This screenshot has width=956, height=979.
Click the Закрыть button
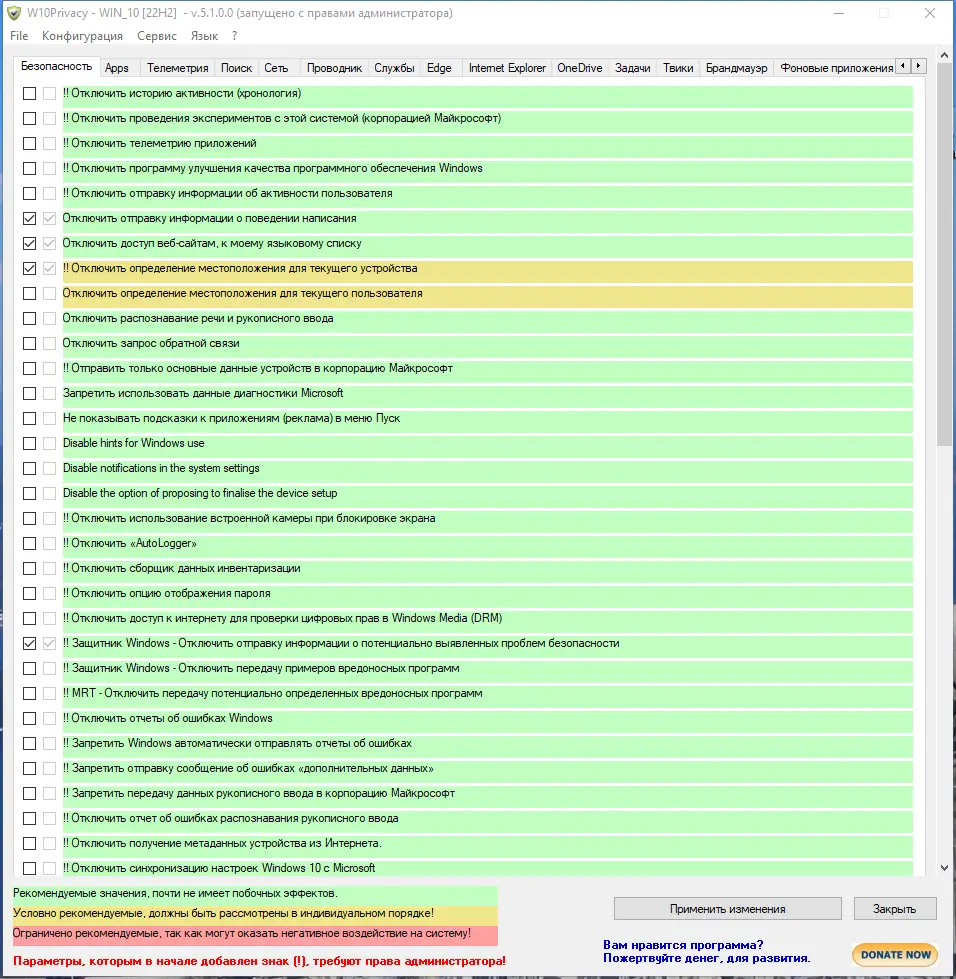895,909
